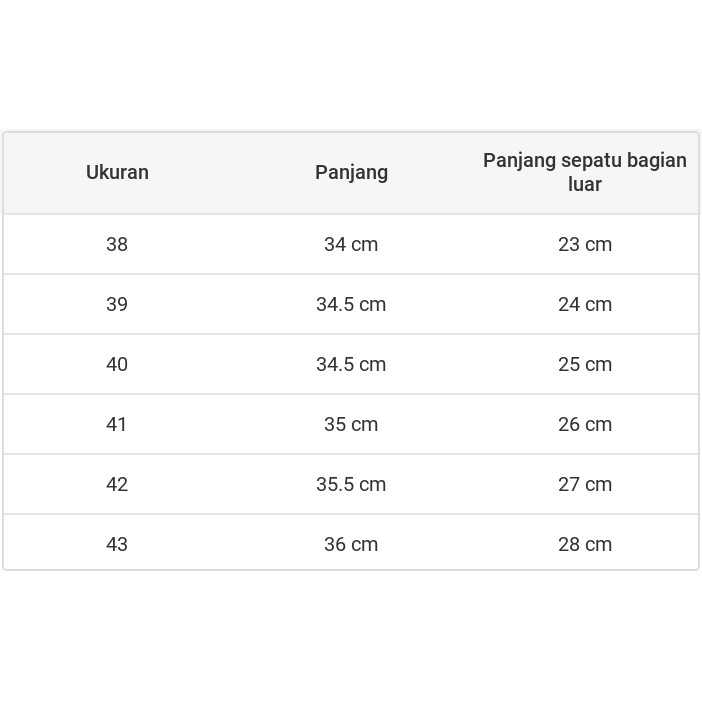Select the 23 cm outer length cell

pyautogui.click(x=585, y=244)
